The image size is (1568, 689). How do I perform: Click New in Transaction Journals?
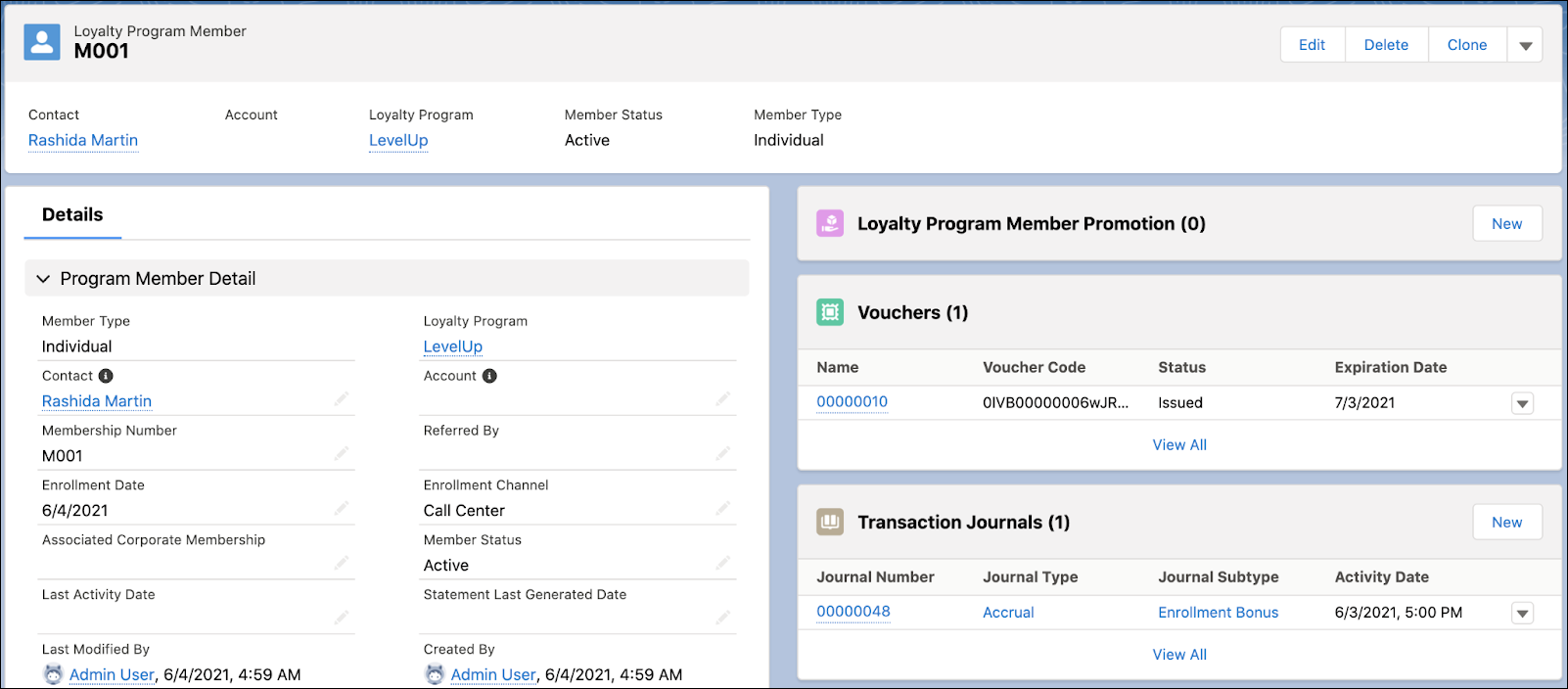[1506, 523]
